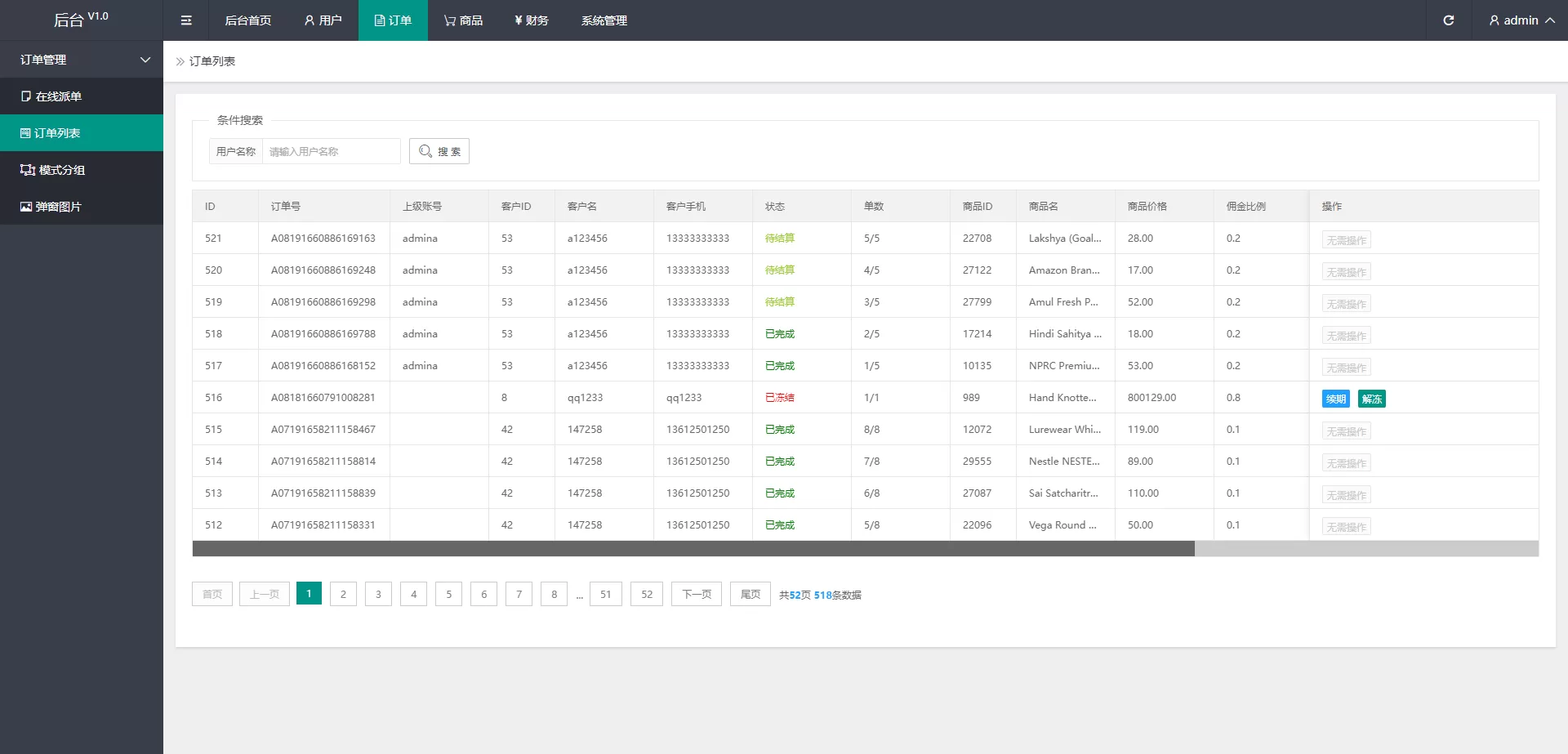
Task: Click the 用户名称 search input field
Action: (331, 151)
